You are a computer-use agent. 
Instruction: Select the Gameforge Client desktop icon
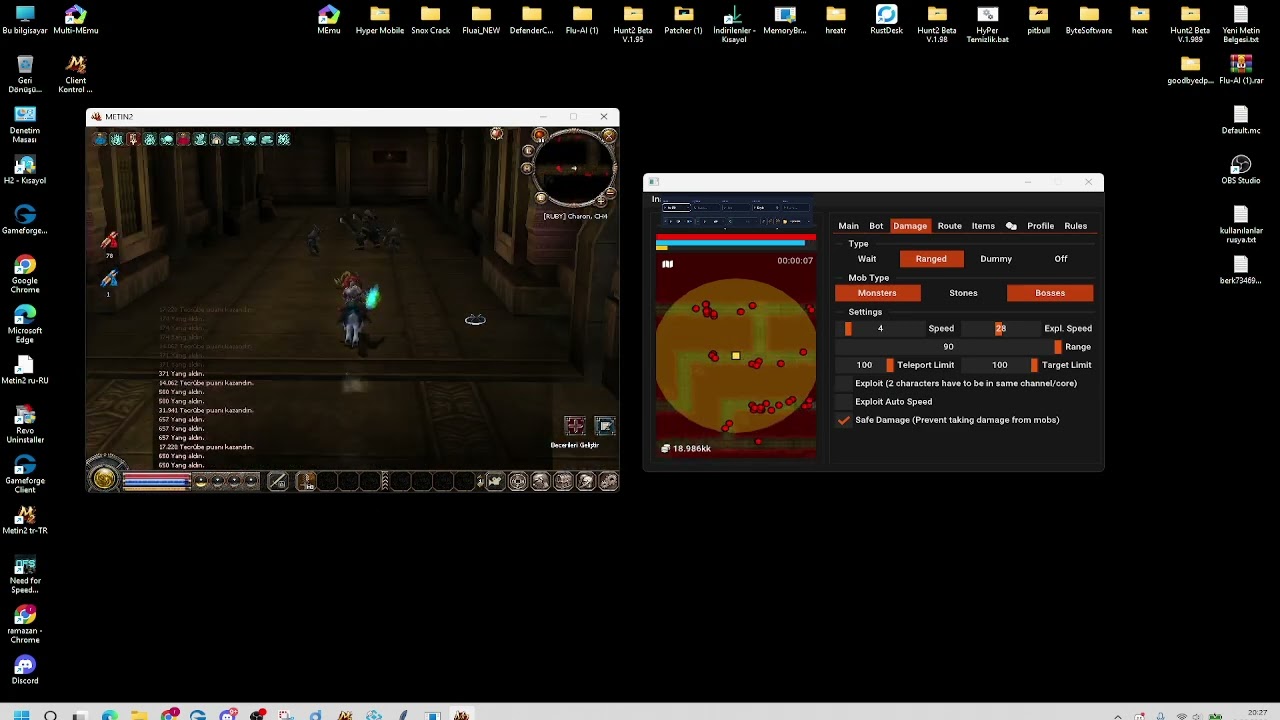point(25,475)
